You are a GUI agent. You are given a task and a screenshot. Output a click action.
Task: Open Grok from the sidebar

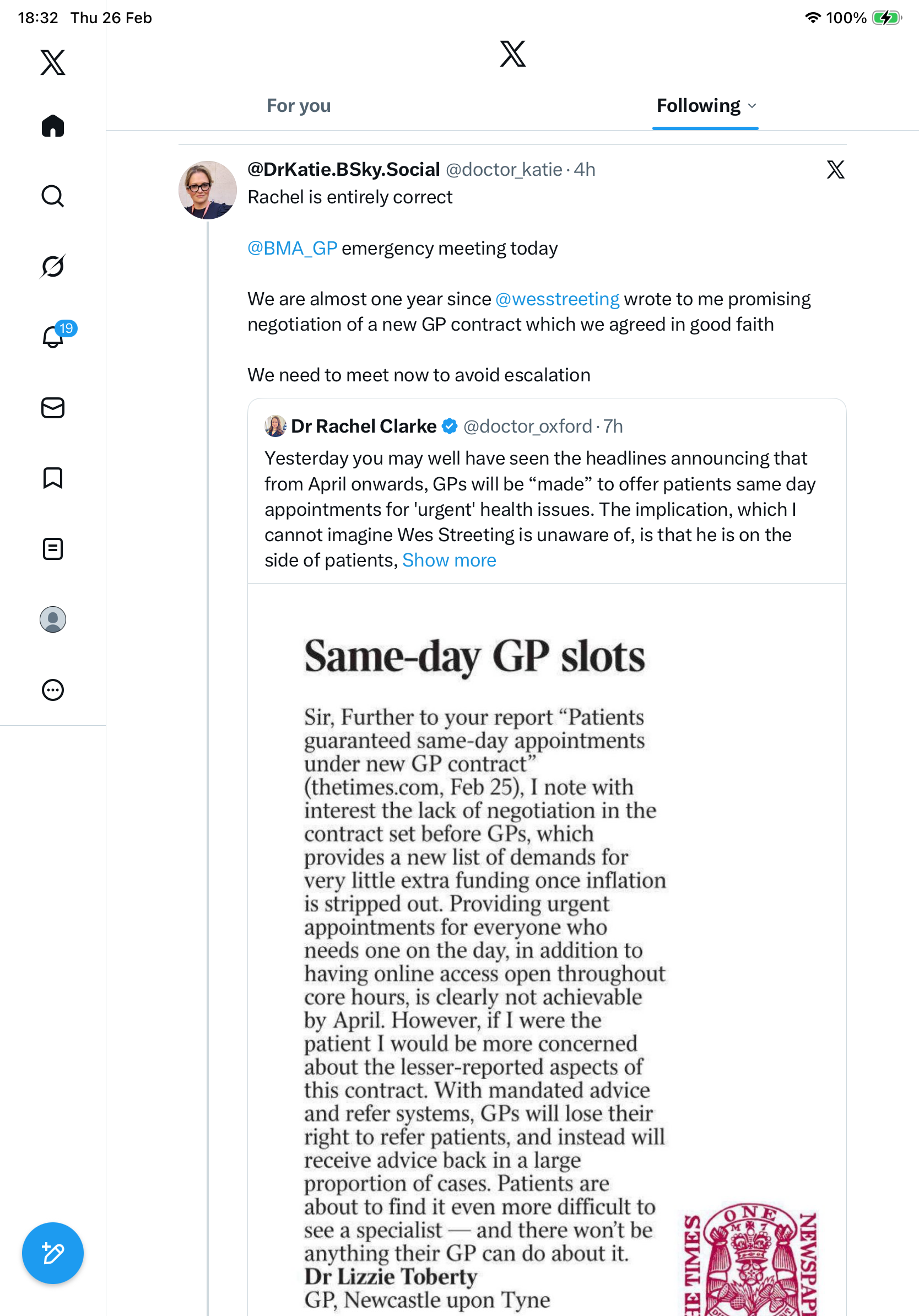pos(53,266)
